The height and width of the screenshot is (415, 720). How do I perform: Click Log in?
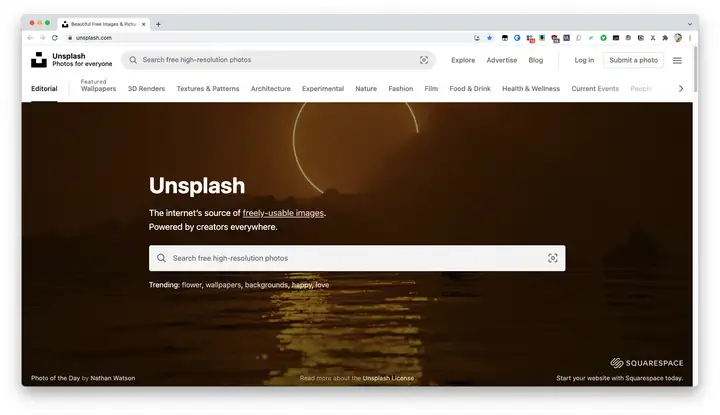(x=584, y=60)
